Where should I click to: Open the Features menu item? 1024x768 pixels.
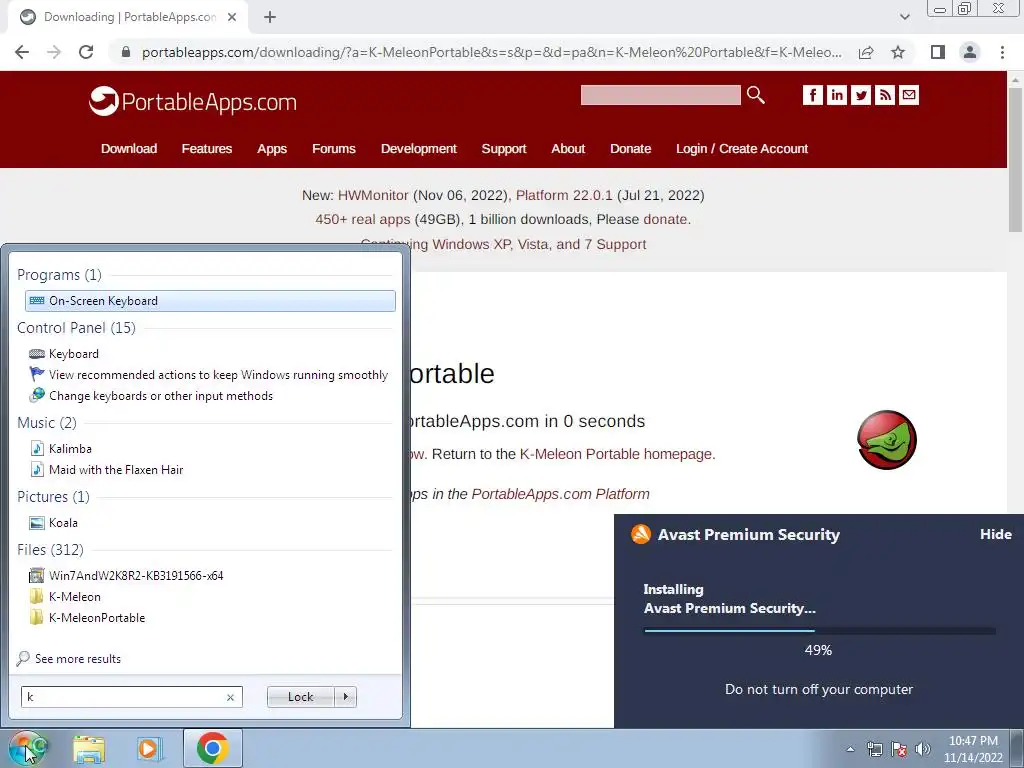tap(206, 148)
